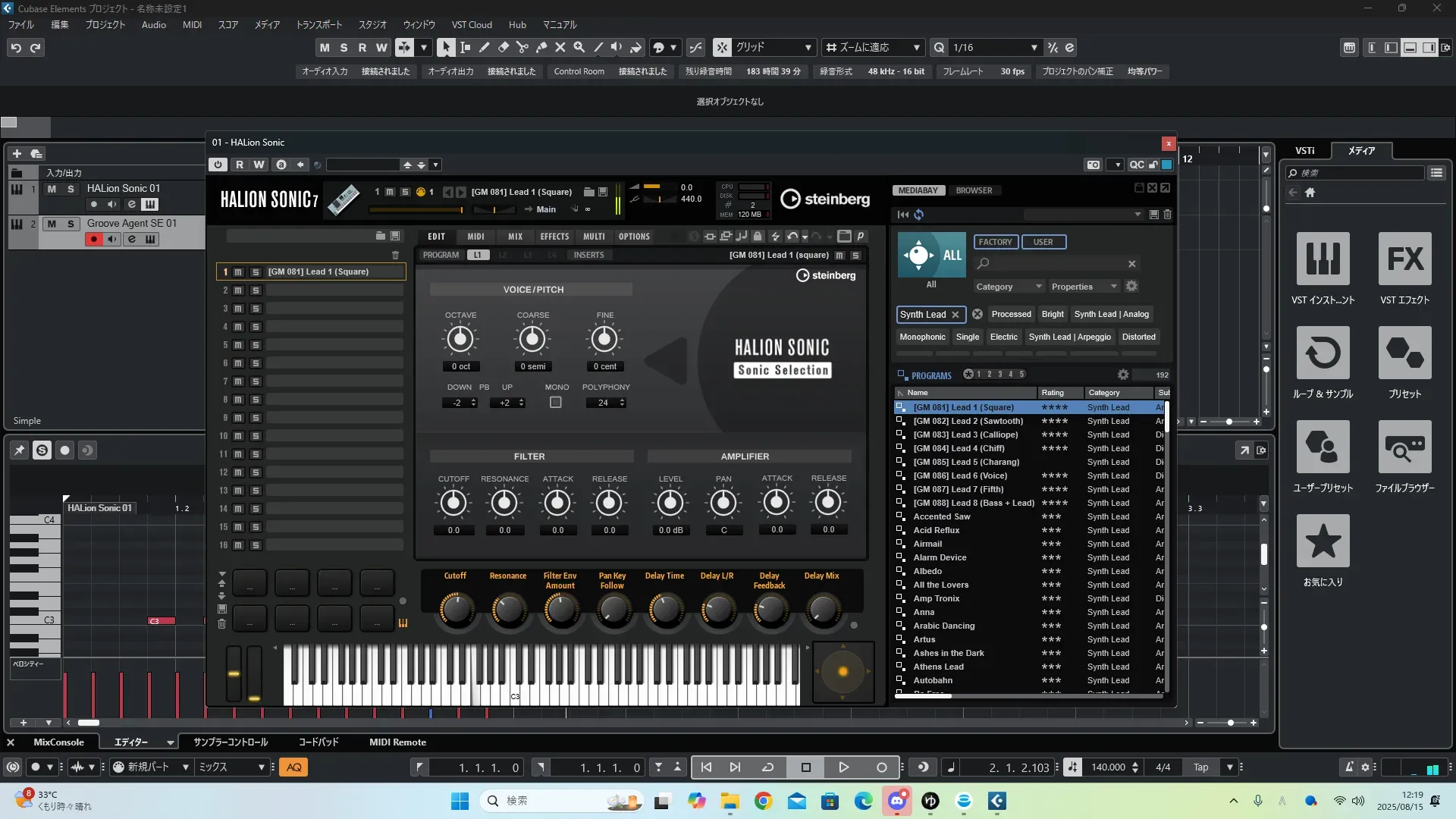Screen dimensions: 1456x819
Task: Open the Category filter dropdown
Action: [x=1009, y=287]
